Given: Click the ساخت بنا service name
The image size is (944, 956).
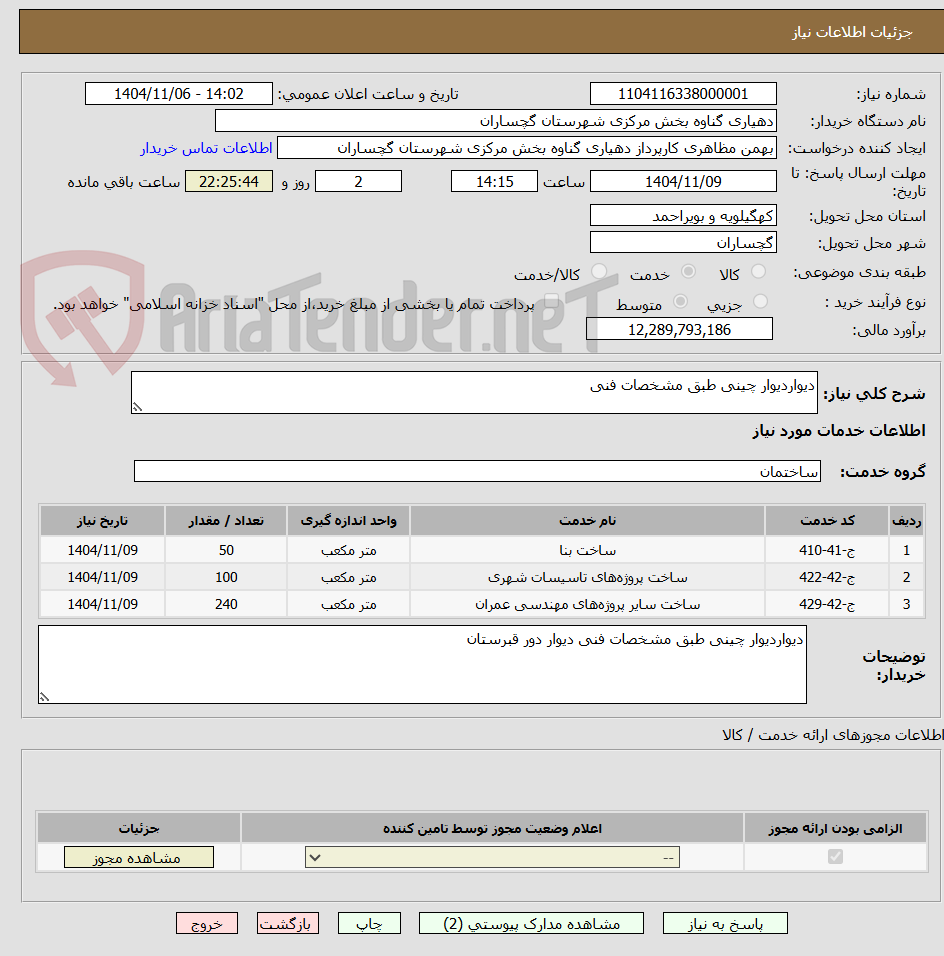Looking at the screenshot, I should 587,550.
